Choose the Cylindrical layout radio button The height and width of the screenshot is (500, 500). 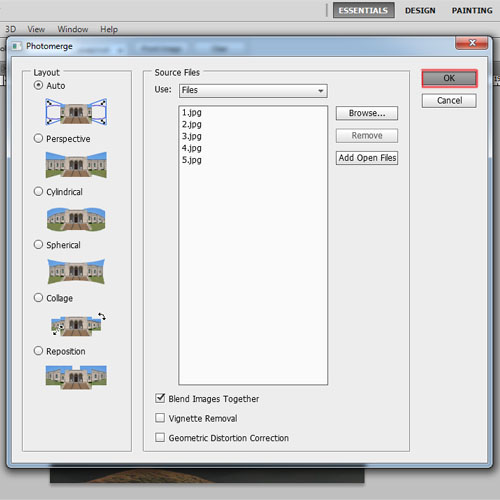(38, 191)
